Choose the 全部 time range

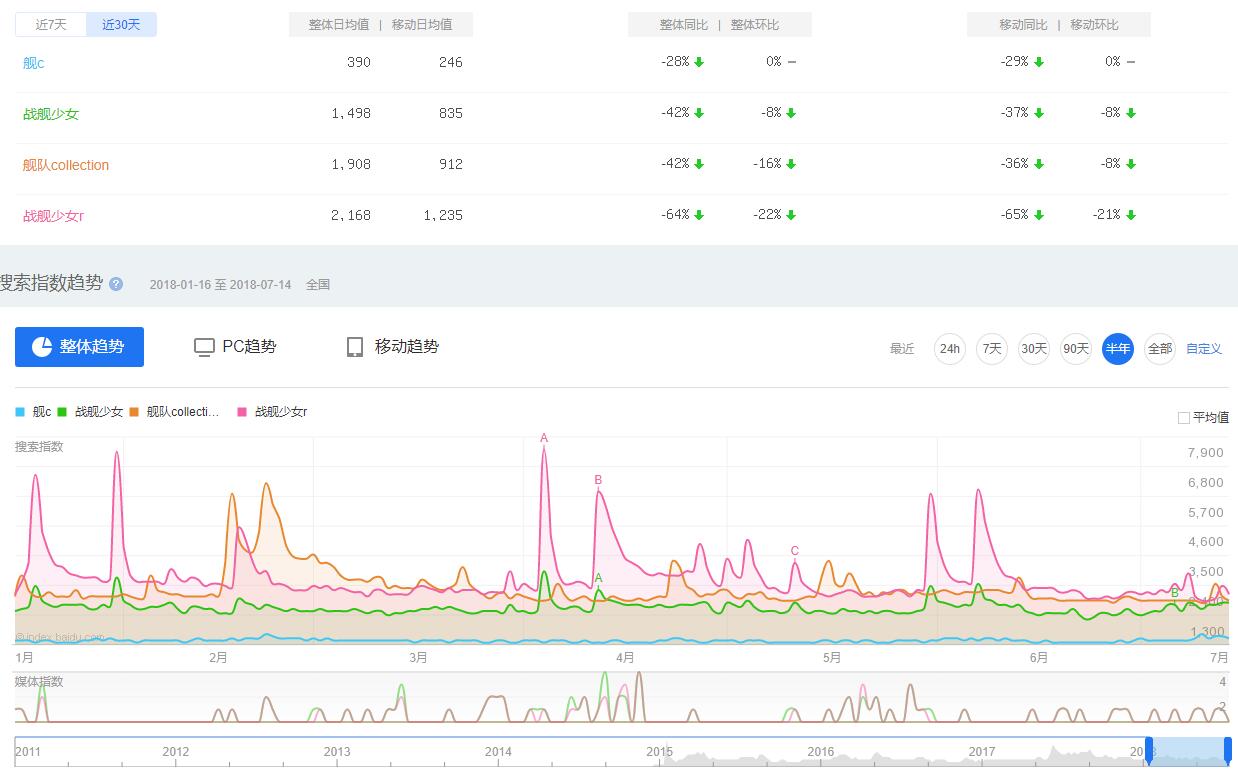pyautogui.click(x=1159, y=349)
